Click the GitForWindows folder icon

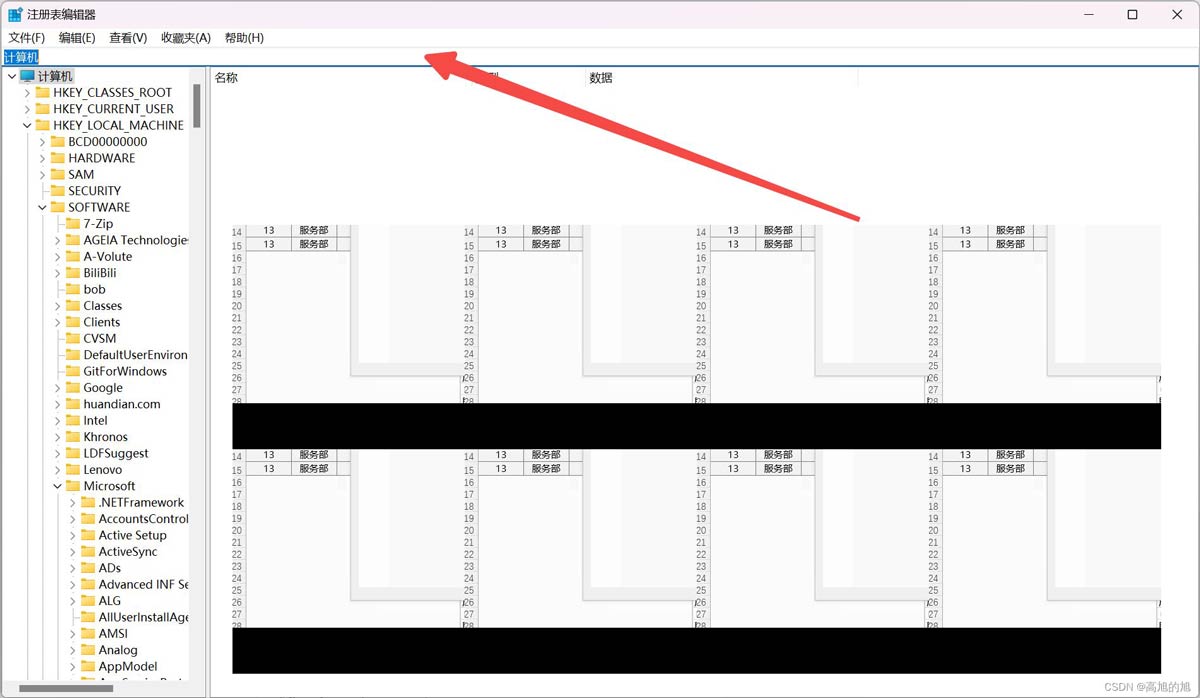[x=73, y=372]
